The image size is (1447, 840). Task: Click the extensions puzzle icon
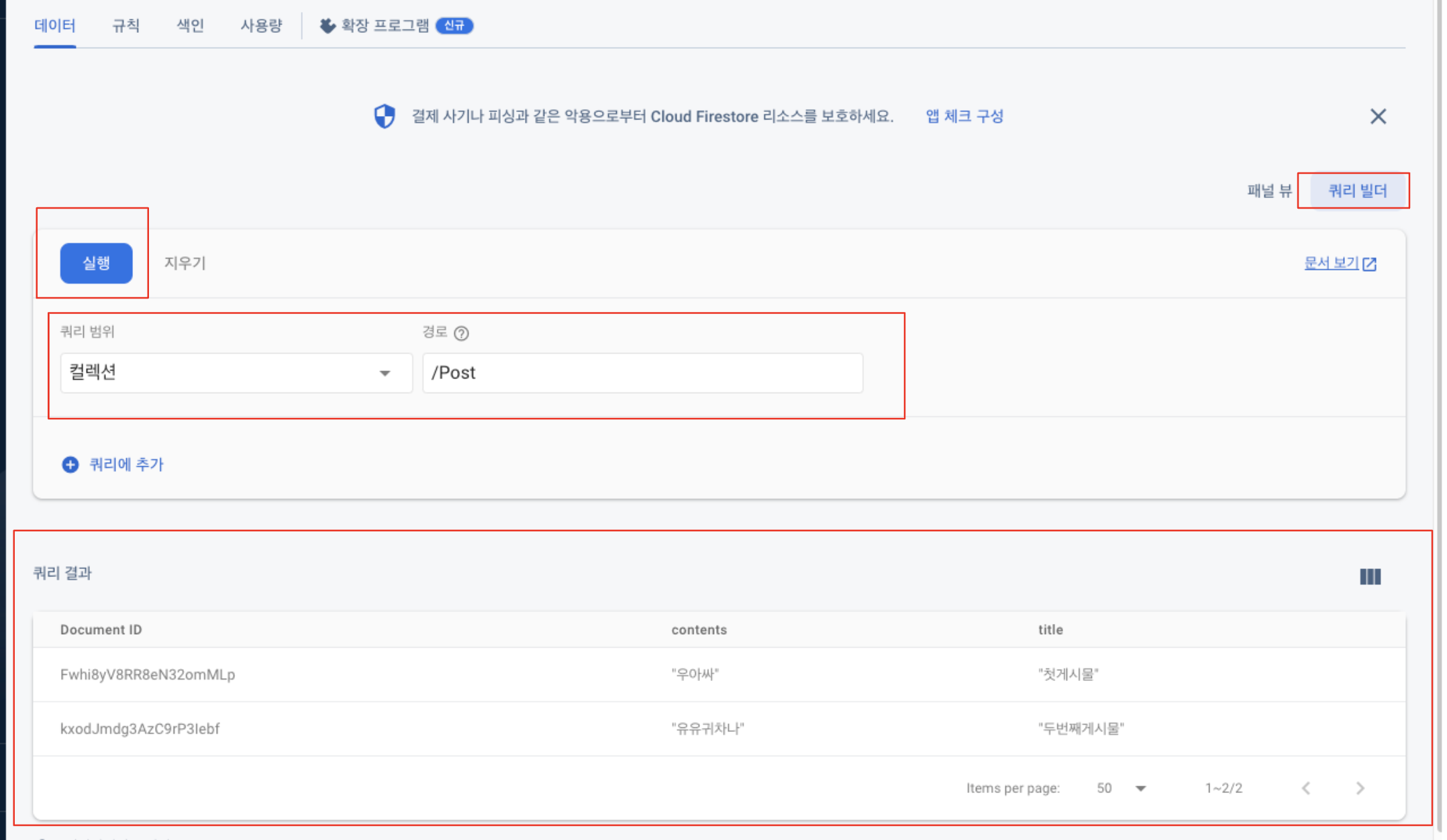tap(327, 25)
